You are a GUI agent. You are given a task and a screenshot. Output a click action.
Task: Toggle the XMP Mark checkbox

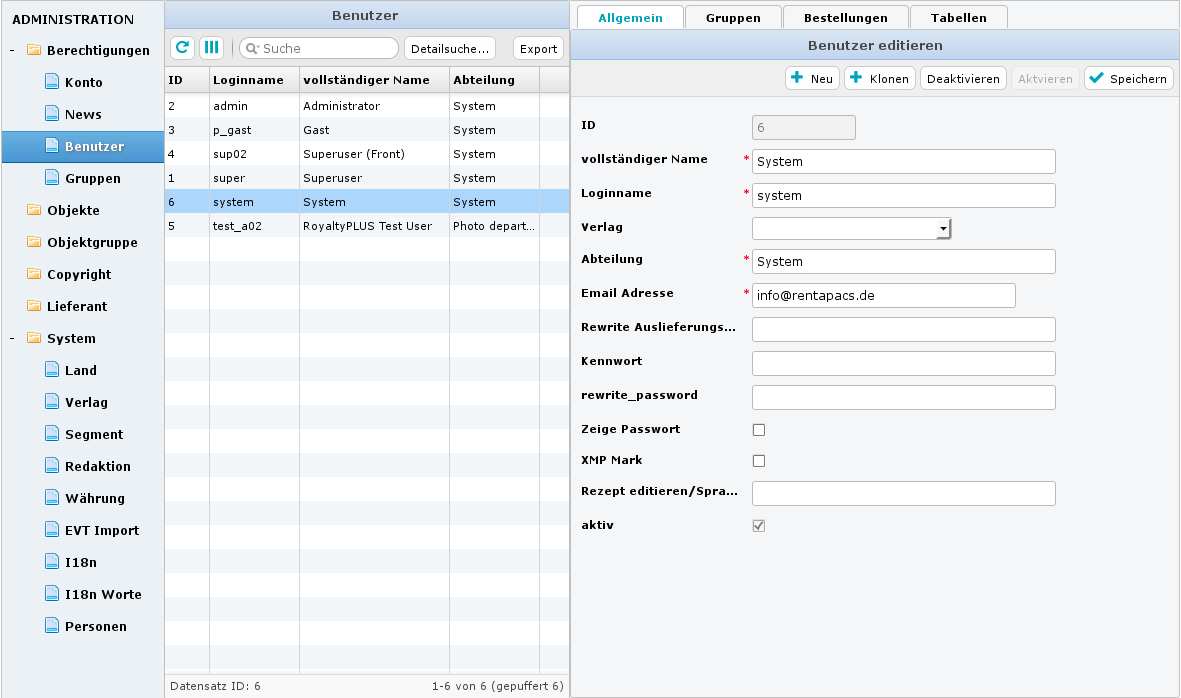click(758, 461)
